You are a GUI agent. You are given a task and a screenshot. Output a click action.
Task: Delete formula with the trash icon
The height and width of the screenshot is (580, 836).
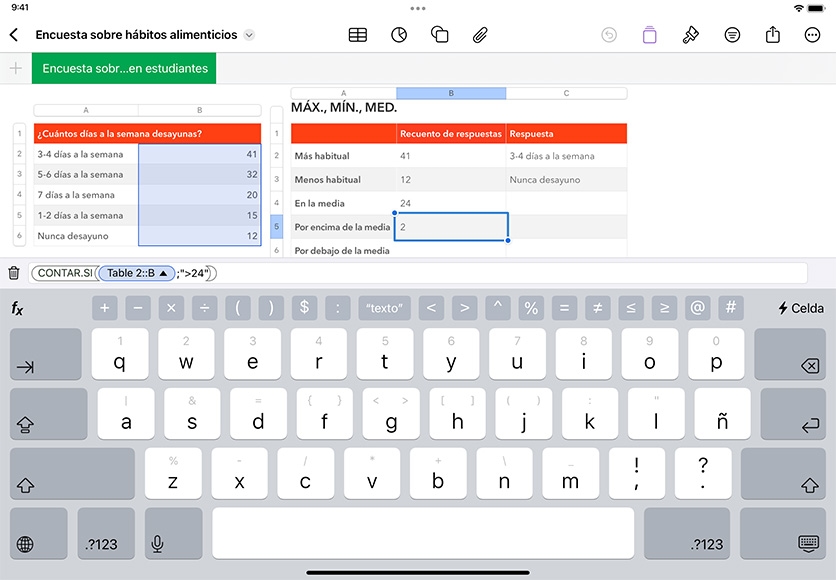click(x=14, y=273)
